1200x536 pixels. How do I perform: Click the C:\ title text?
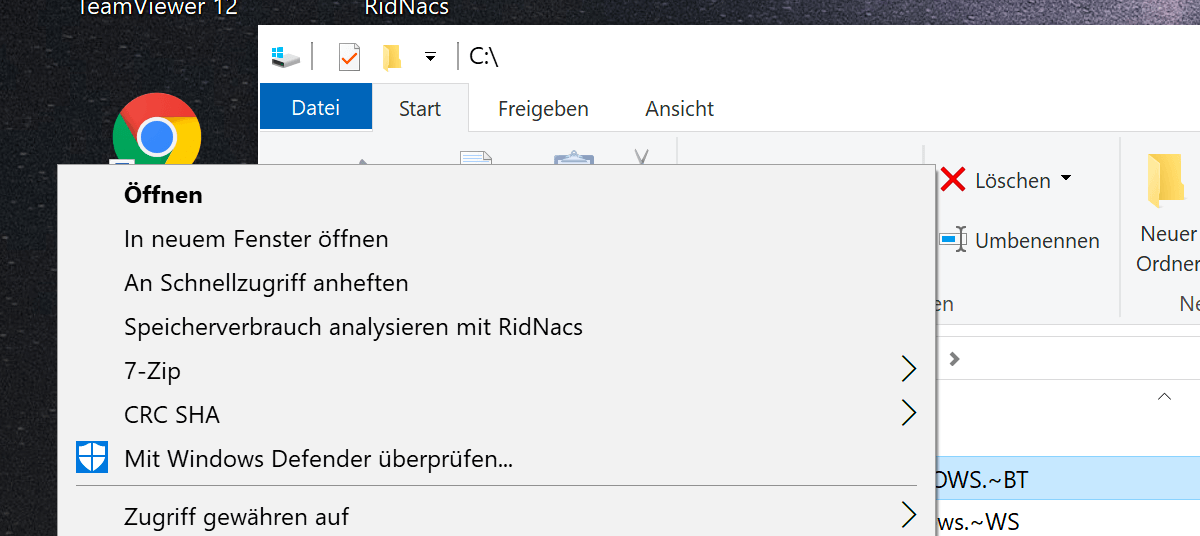pos(483,57)
